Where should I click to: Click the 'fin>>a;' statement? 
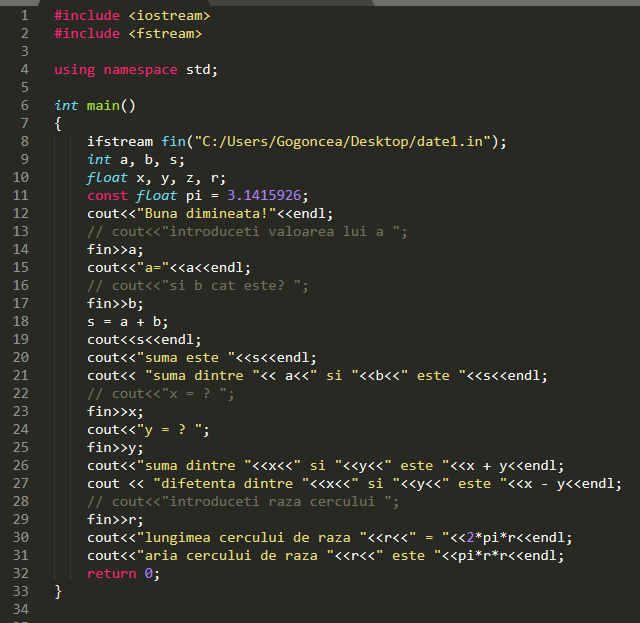115,249
